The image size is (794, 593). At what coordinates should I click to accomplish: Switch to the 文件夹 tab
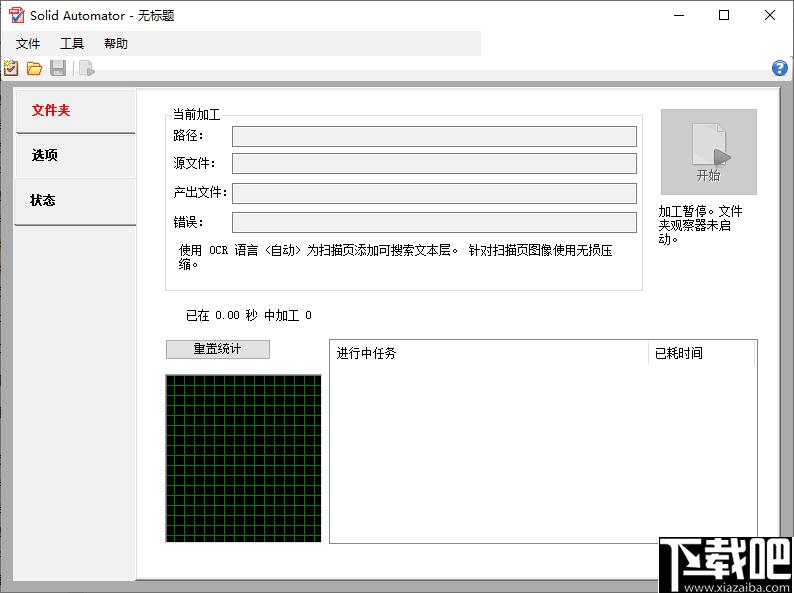(76, 111)
